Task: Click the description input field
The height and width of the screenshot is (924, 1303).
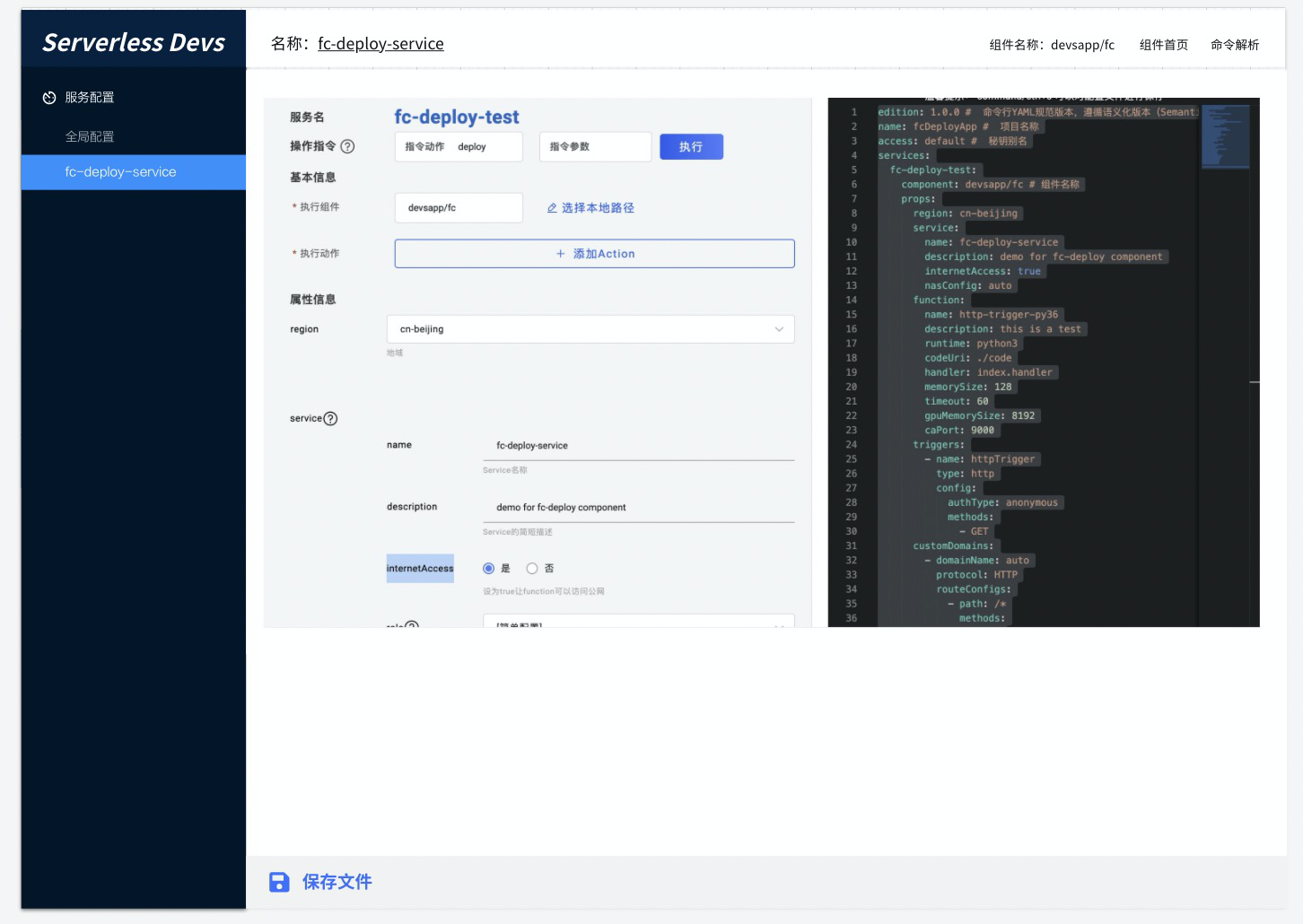Action: 639,508
